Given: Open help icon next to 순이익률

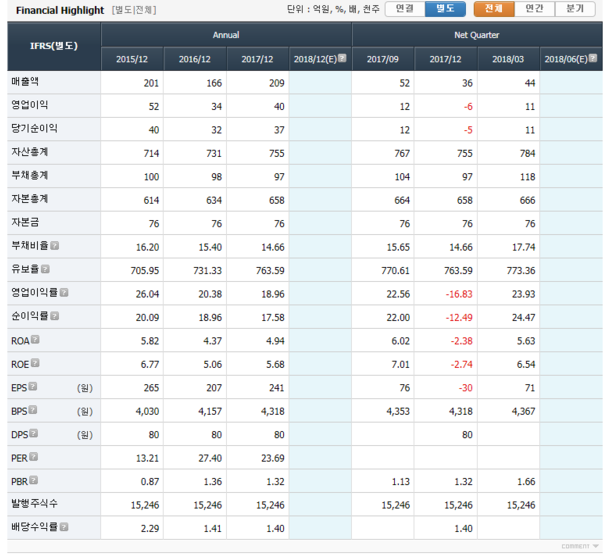Looking at the screenshot, I should click(55, 316).
